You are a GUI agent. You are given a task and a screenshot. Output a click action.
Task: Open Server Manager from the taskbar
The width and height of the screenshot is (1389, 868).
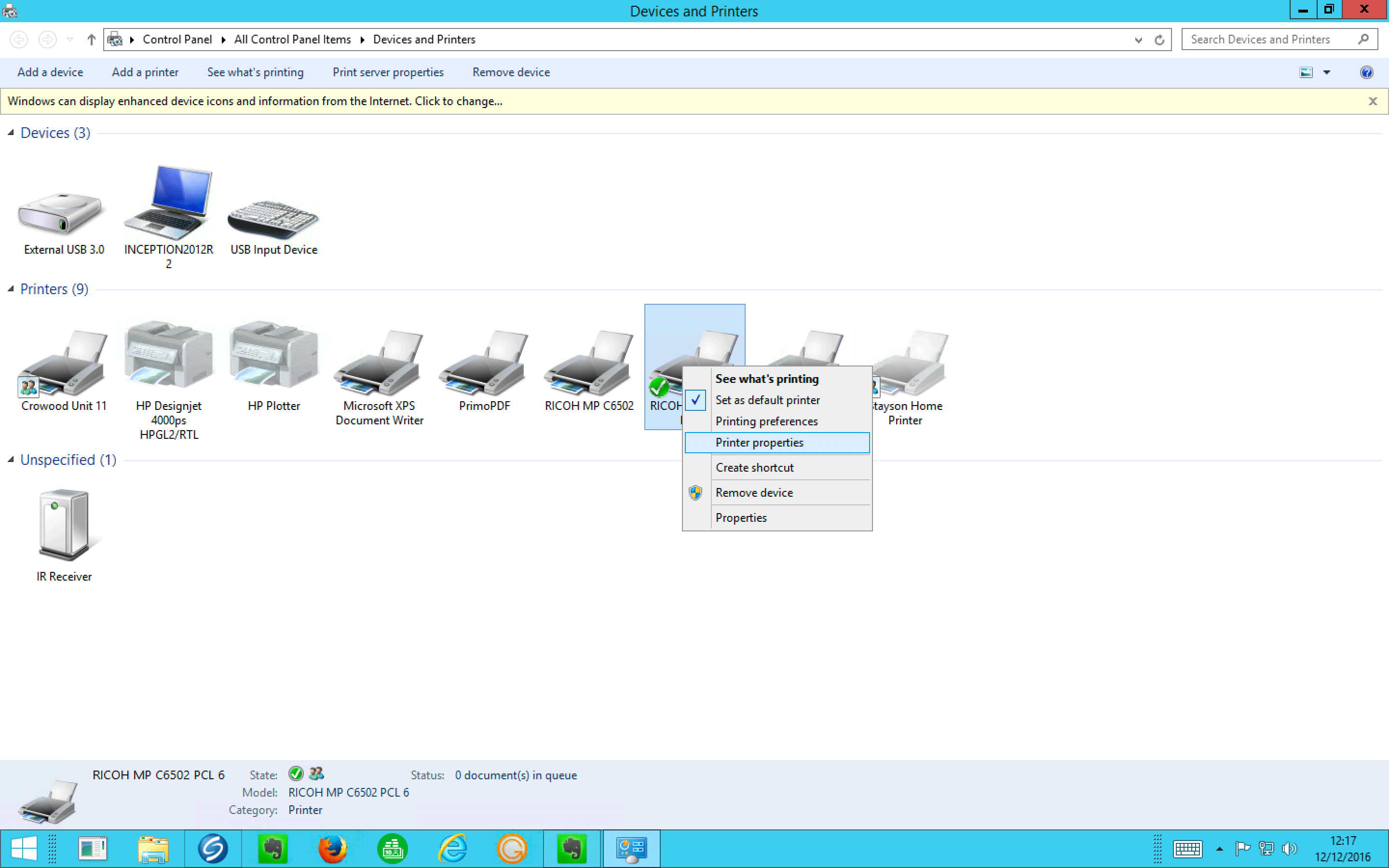click(x=93, y=849)
